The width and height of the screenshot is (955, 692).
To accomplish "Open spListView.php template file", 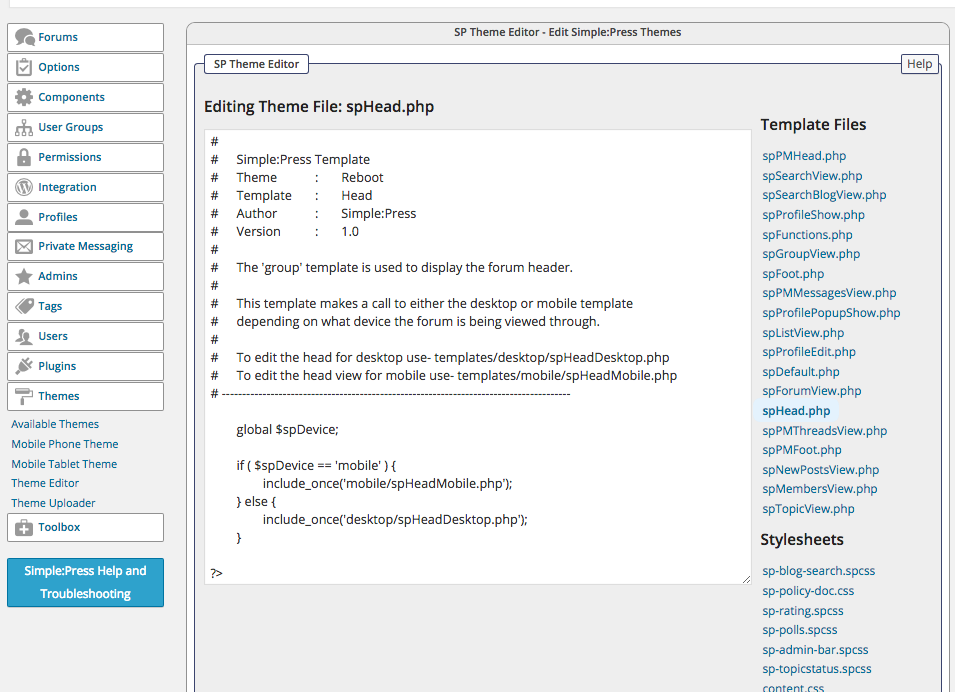I will (803, 333).
